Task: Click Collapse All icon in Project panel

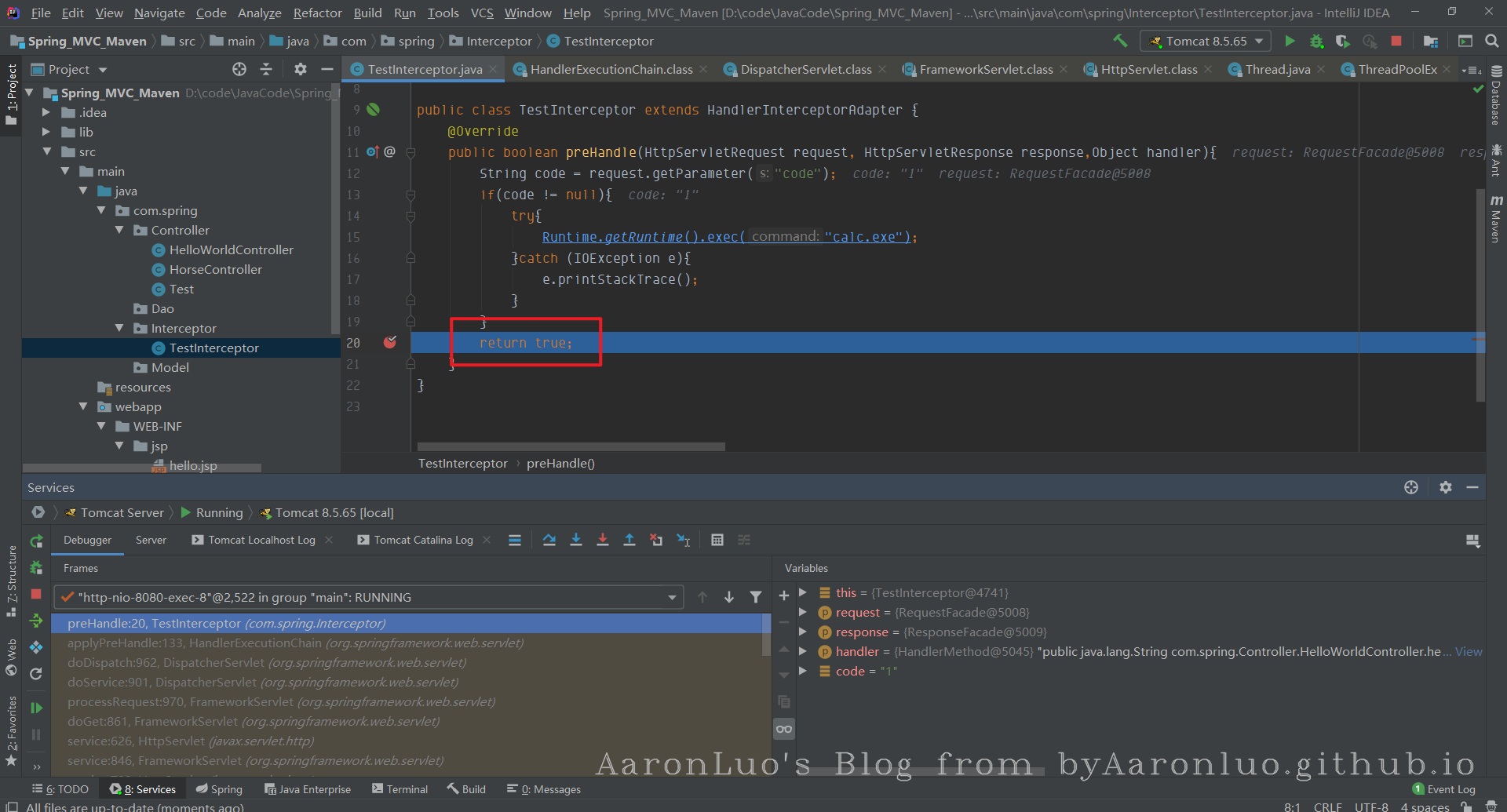Action: tap(266, 69)
